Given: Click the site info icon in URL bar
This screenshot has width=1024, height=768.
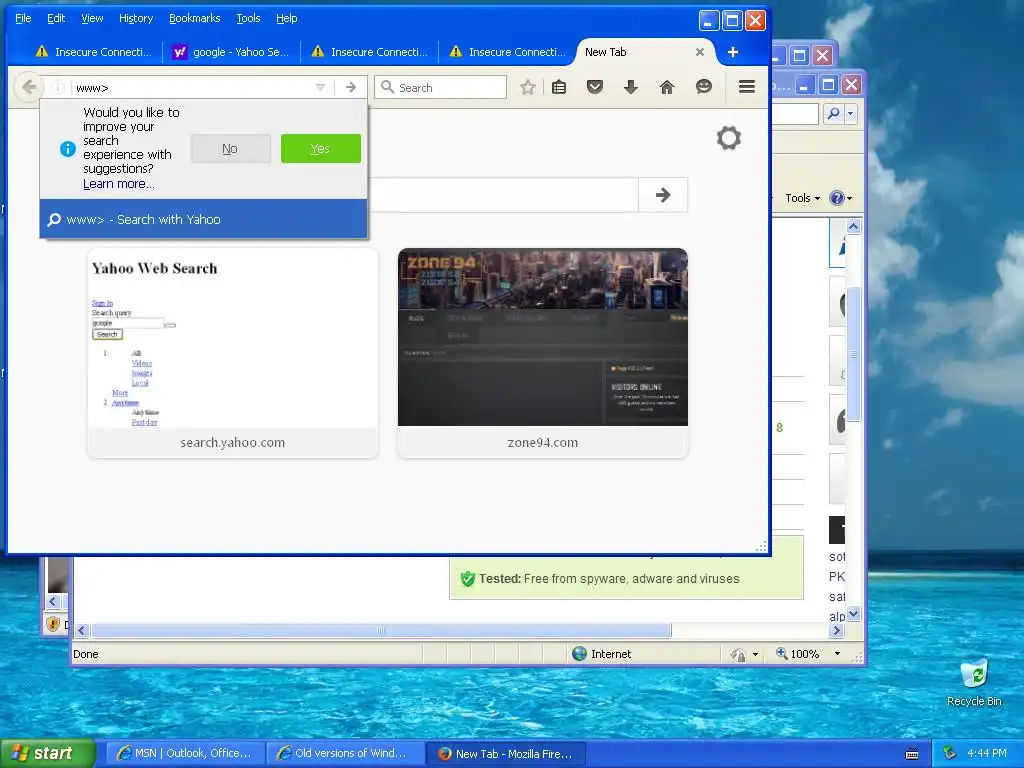Looking at the screenshot, I should [58, 87].
